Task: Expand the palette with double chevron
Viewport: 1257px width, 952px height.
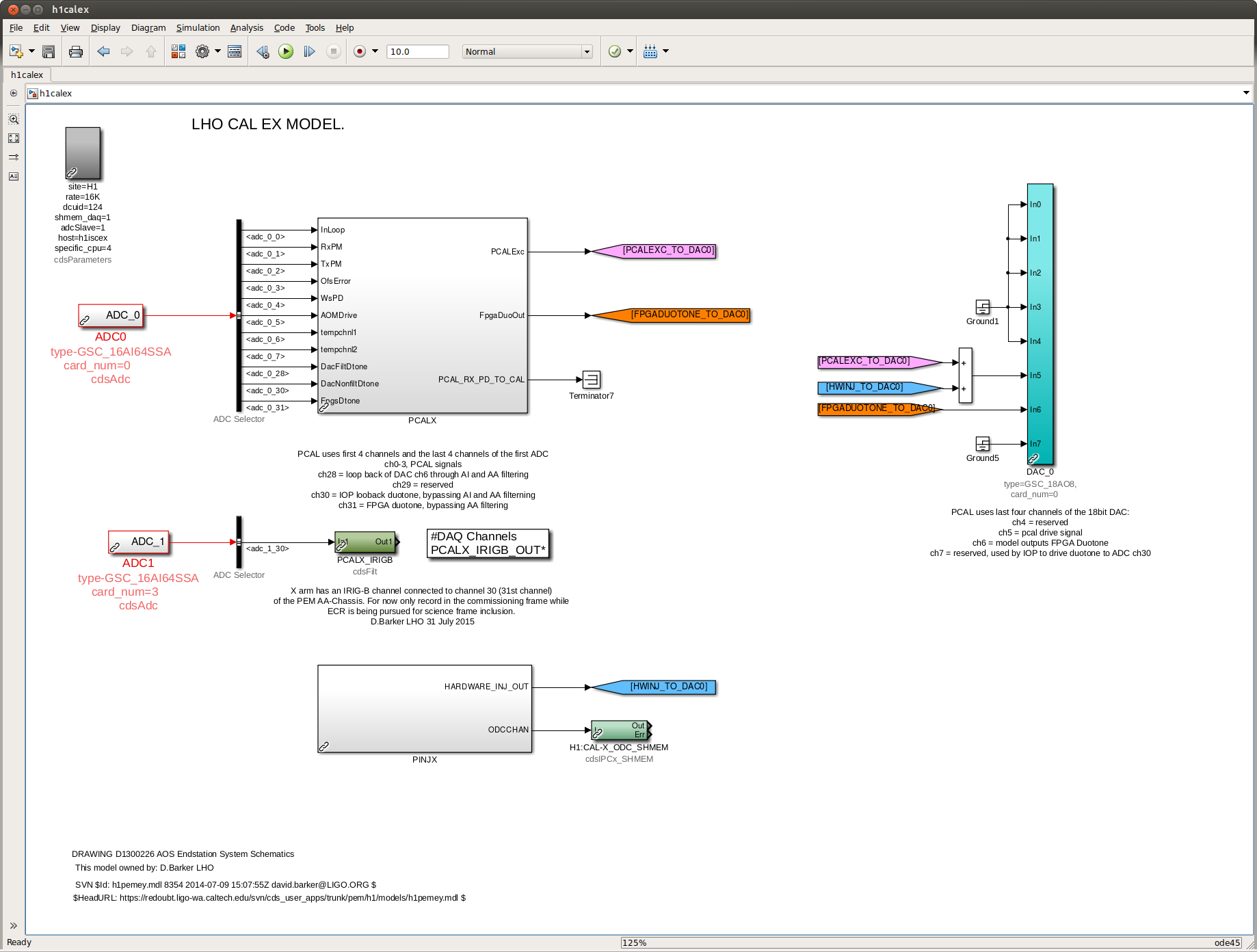Action: [x=14, y=926]
